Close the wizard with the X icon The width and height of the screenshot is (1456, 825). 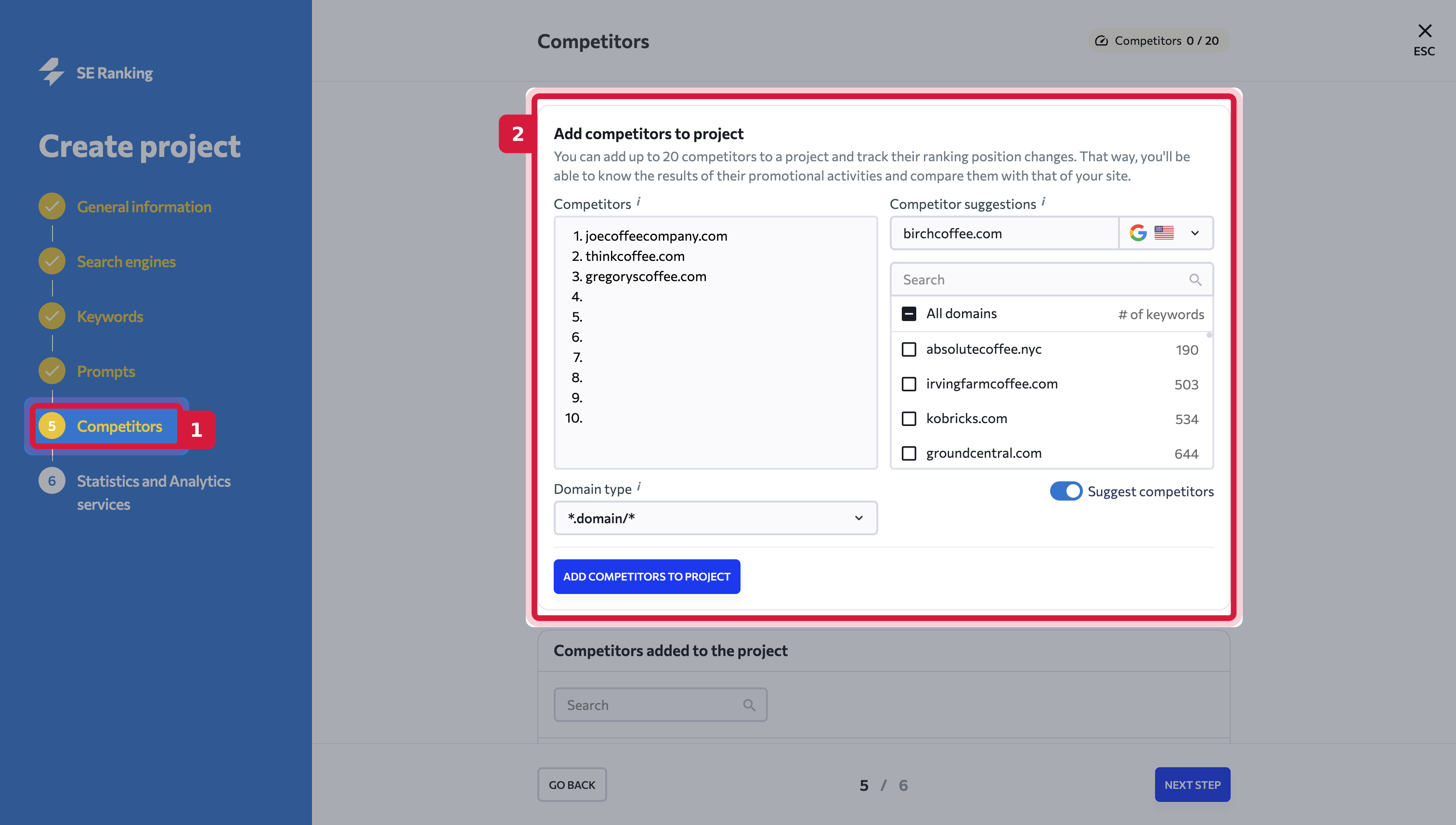pos(1425,31)
